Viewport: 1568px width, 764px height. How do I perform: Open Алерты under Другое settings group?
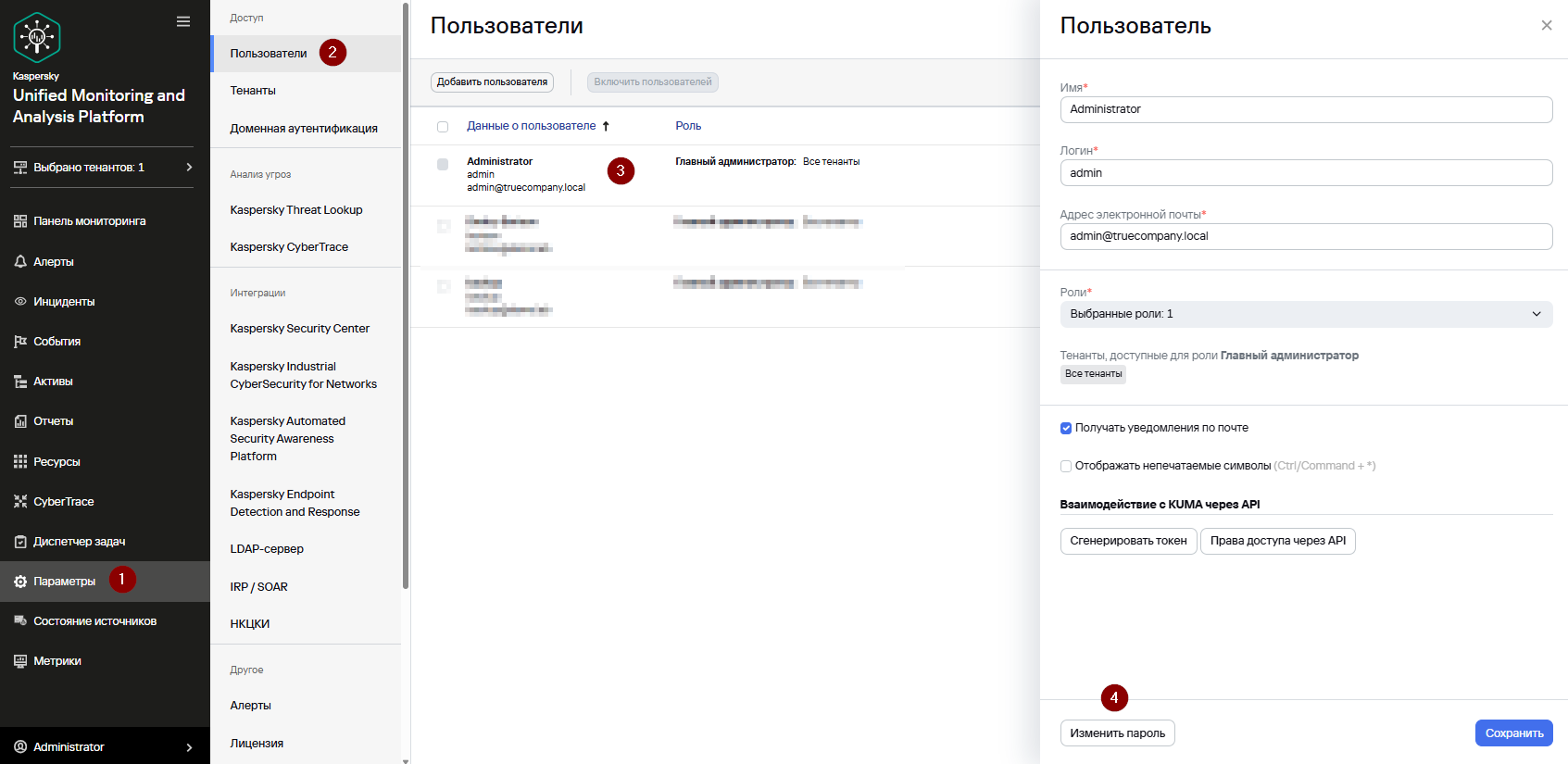pyautogui.click(x=251, y=706)
